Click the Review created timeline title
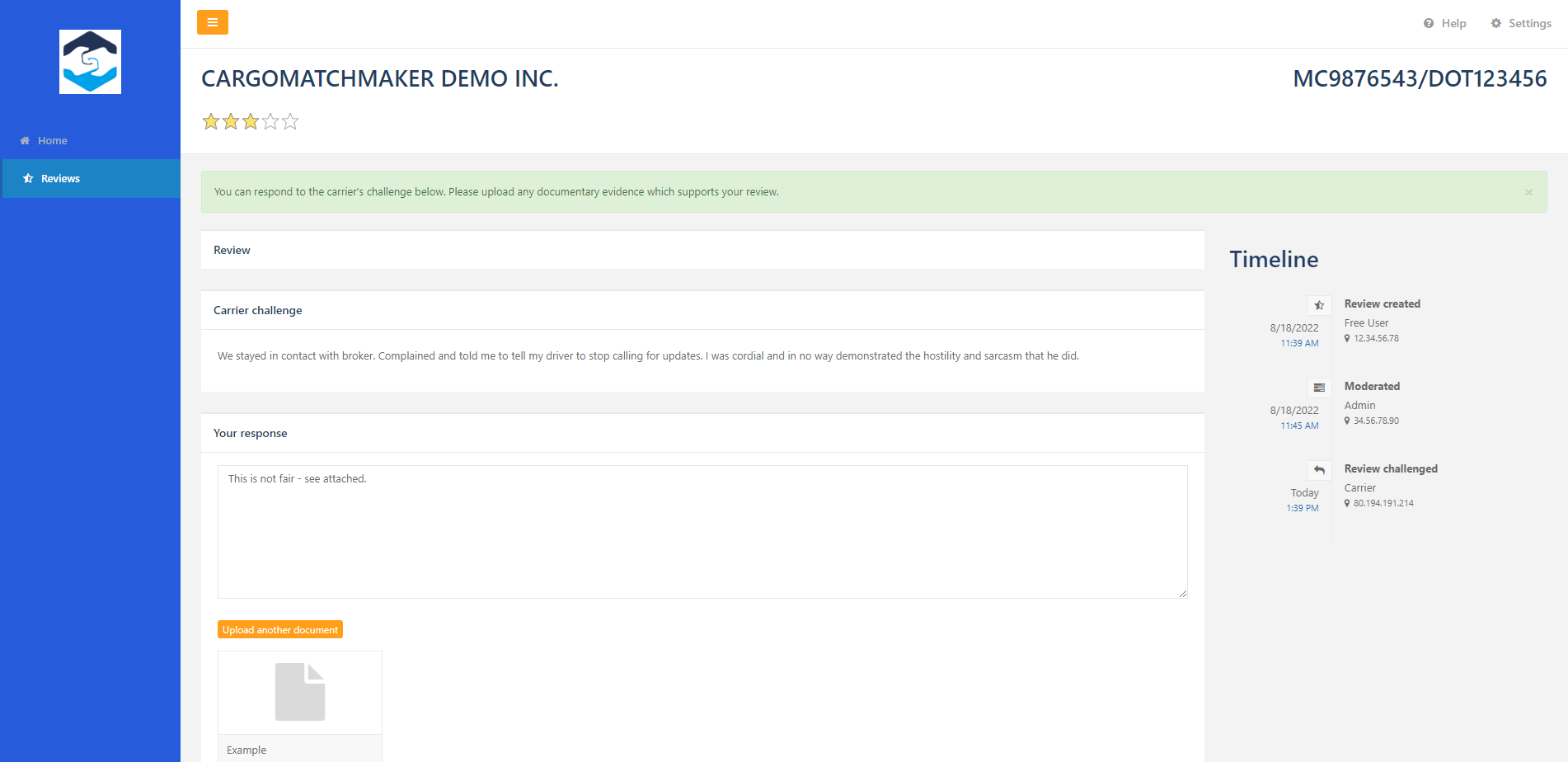The width and height of the screenshot is (1568, 762). click(x=1383, y=303)
